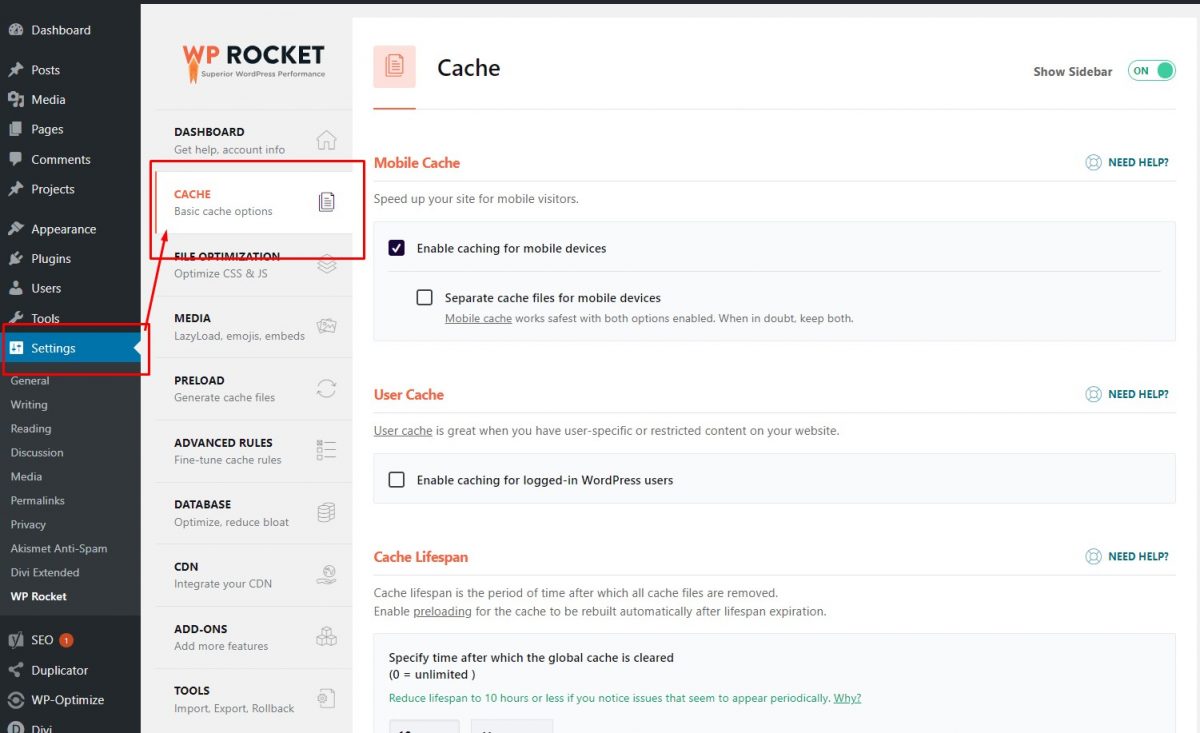This screenshot has width=1200, height=733.
Task: Check Separate cache files for mobile devices
Action: point(425,297)
